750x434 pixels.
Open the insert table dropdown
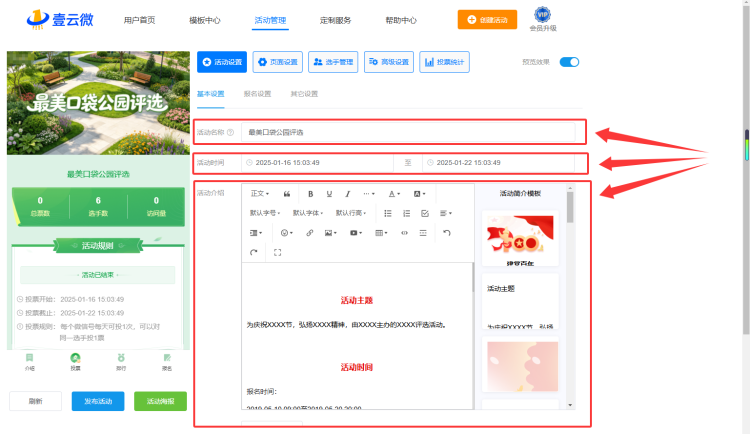click(381, 233)
